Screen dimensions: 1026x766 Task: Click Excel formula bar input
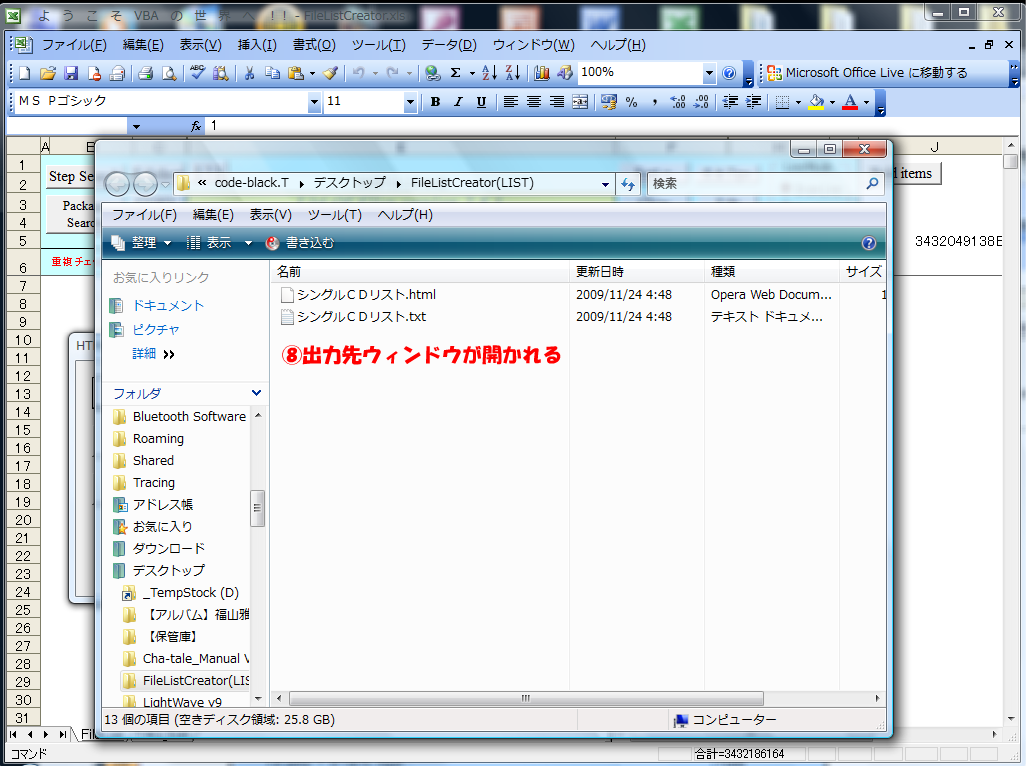click(x=612, y=126)
